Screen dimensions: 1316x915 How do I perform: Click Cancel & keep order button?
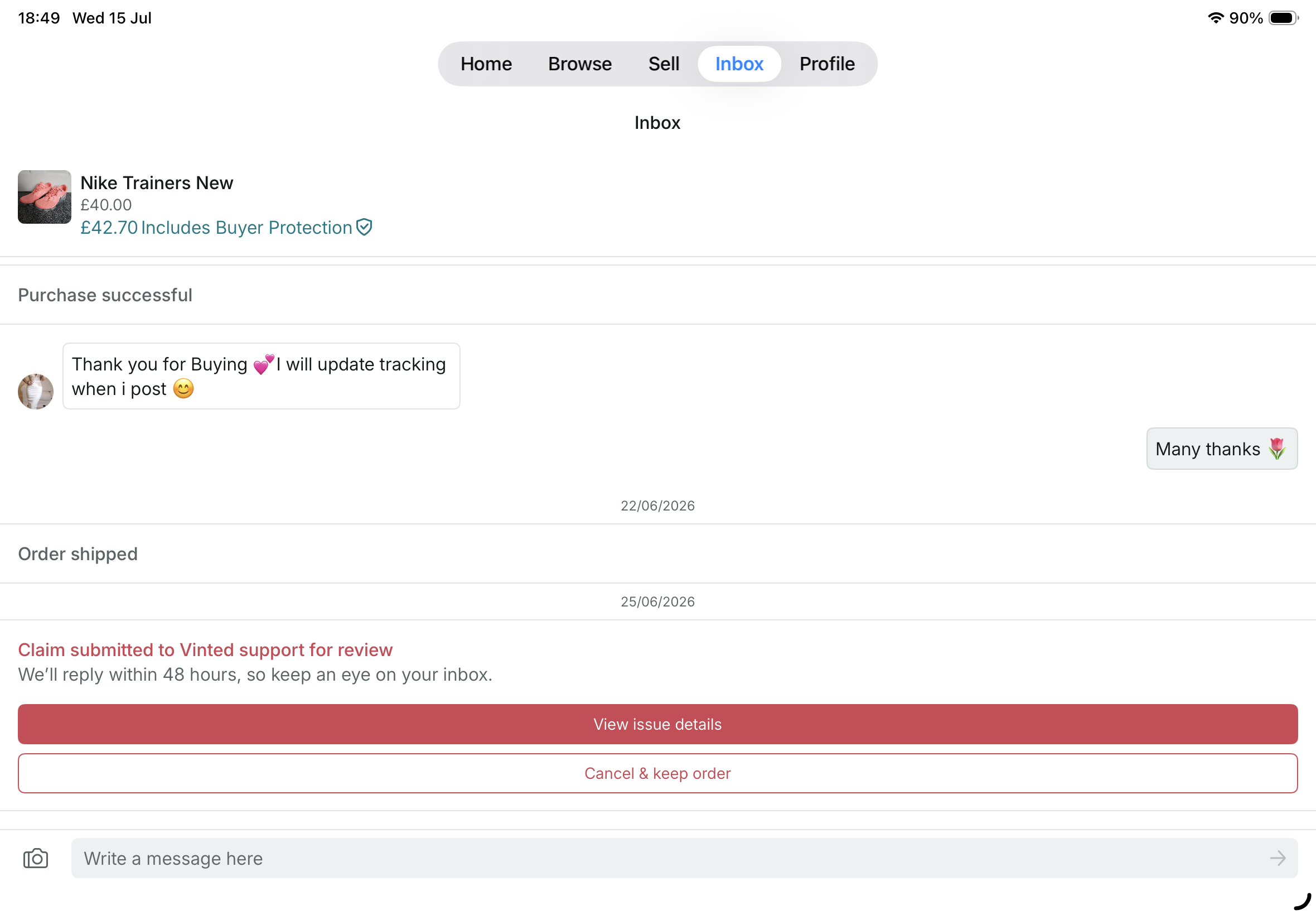tap(657, 773)
